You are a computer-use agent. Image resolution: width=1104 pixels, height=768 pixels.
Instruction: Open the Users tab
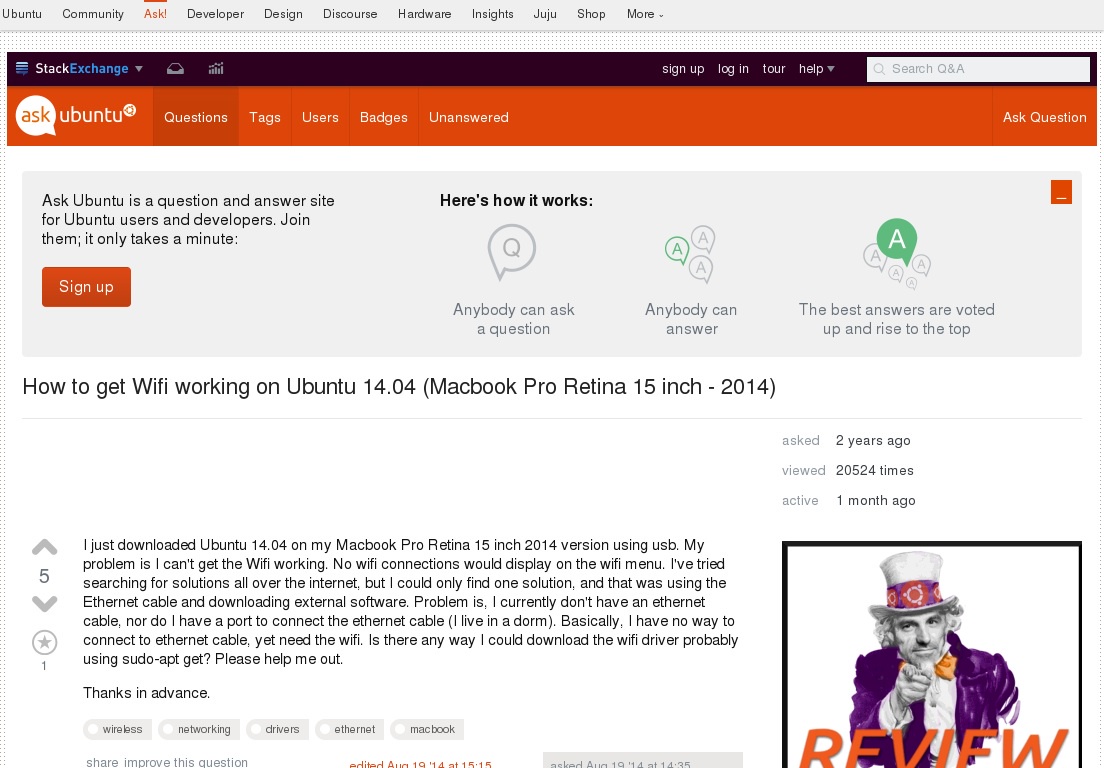[x=320, y=117]
